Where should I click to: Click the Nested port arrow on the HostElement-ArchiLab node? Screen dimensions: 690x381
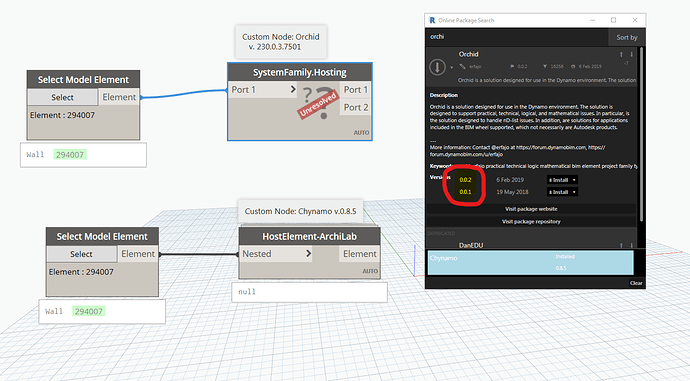point(308,253)
